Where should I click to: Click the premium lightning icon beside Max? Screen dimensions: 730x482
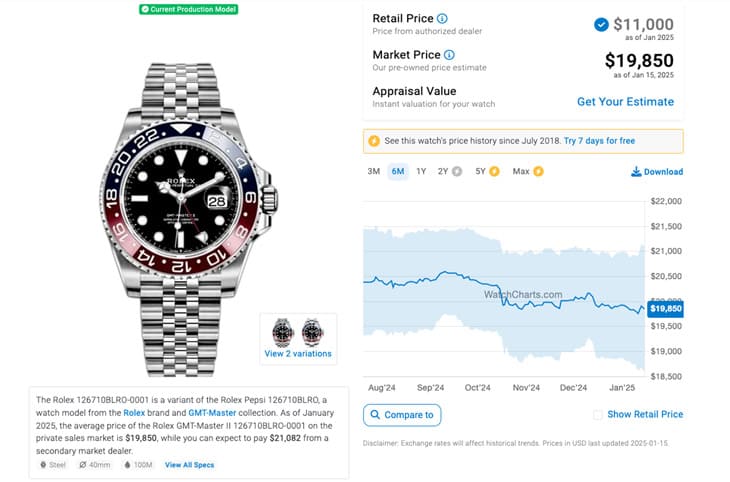(x=538, y=171)
